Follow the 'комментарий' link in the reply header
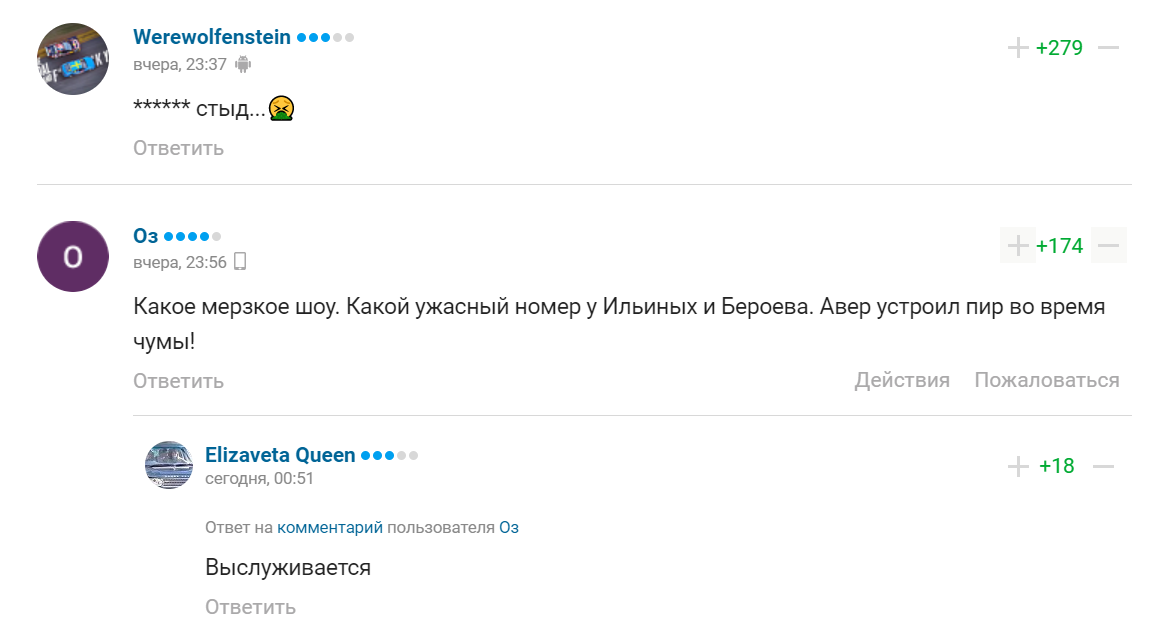The width and height of the screenshot is (1155, 629). (x=330, y=527)
